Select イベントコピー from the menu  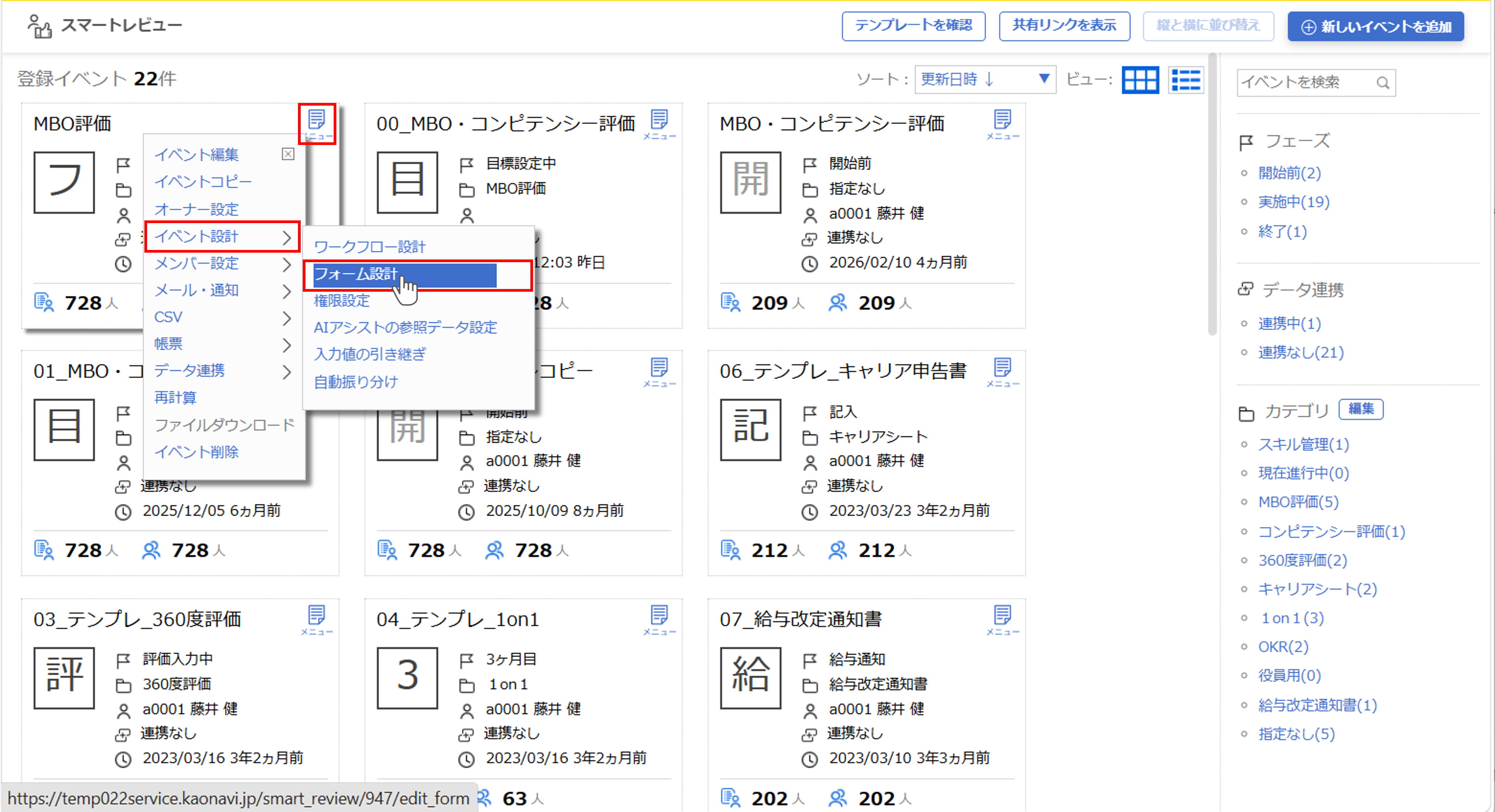[203, 182]
